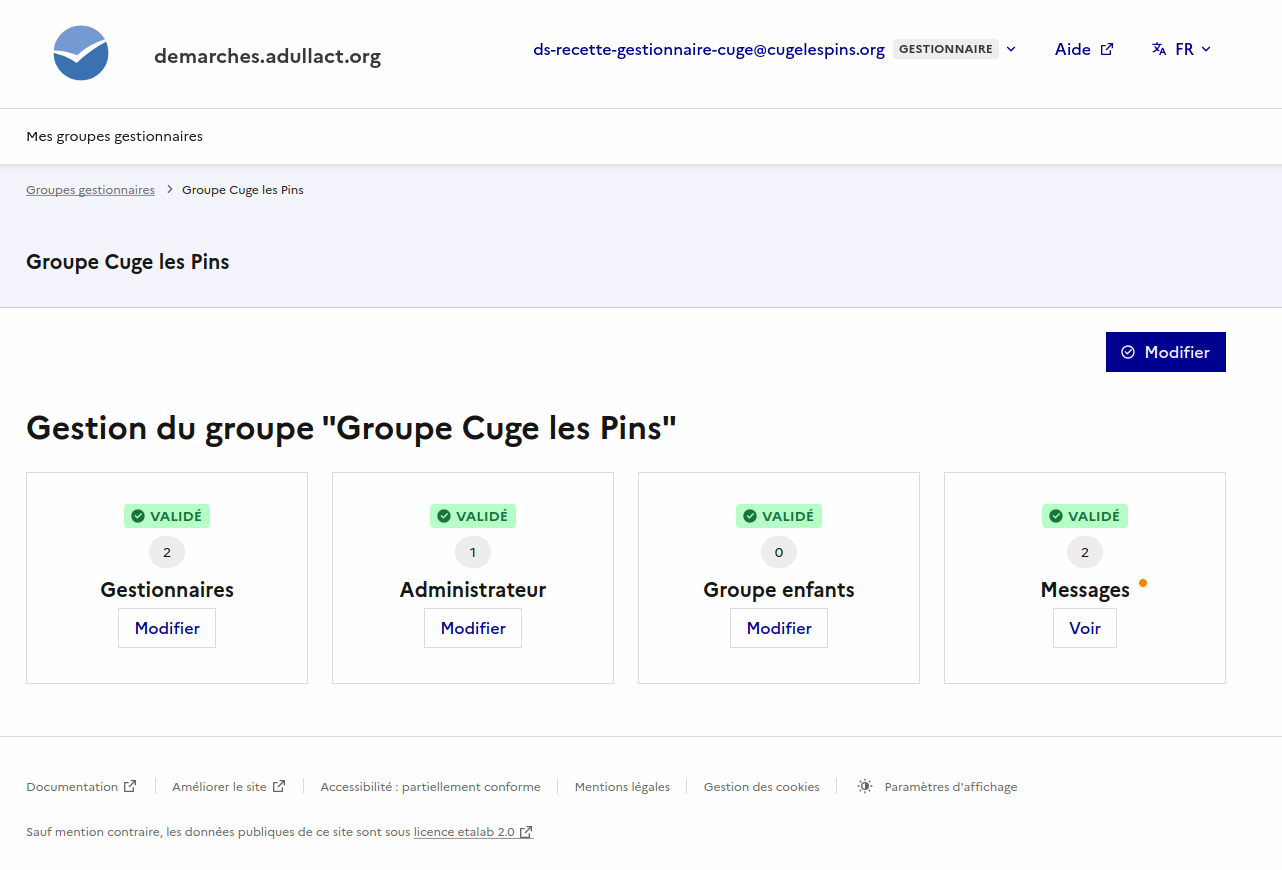The width and height of the screenshot is (1282, 870).
Task: Click the count 2 on Gestionnaires card
Action: pyautogui.click(x=167, y=552)
